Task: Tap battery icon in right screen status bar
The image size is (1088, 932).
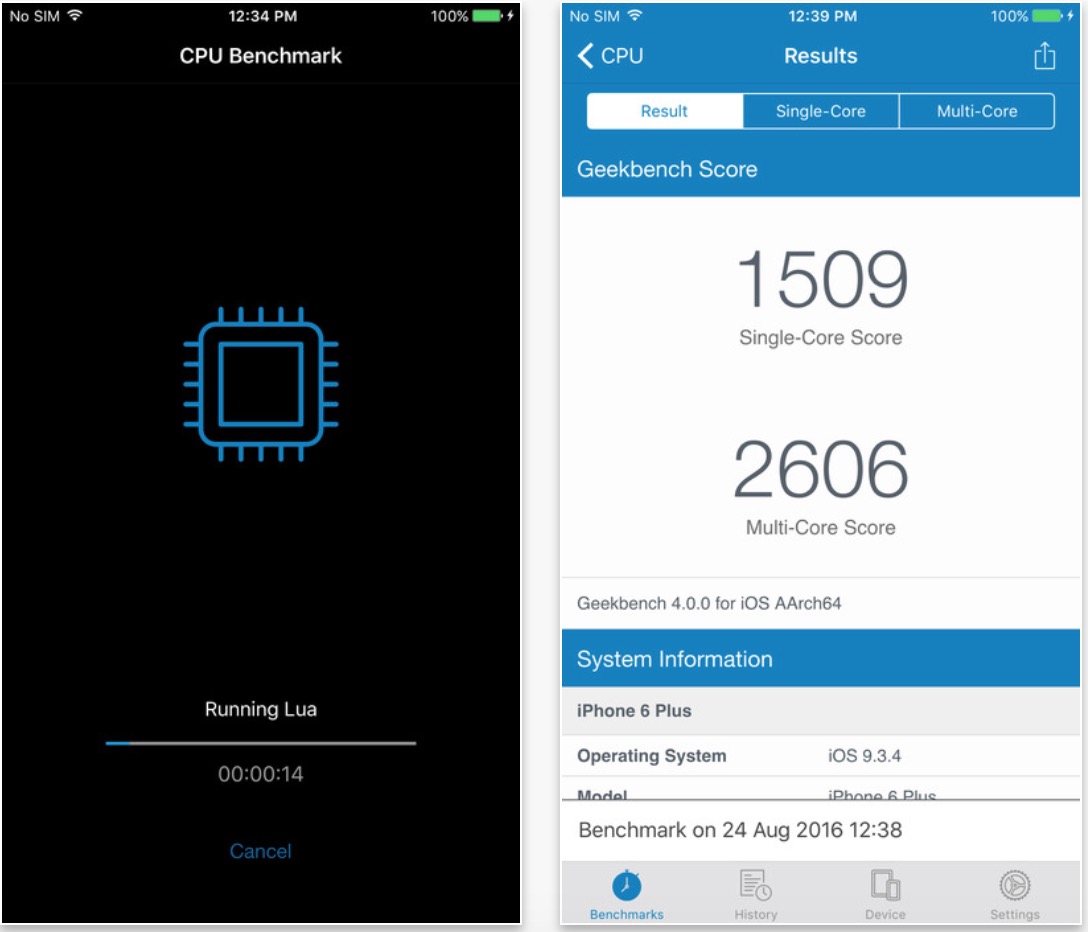Action: [x=1047, y=15]
